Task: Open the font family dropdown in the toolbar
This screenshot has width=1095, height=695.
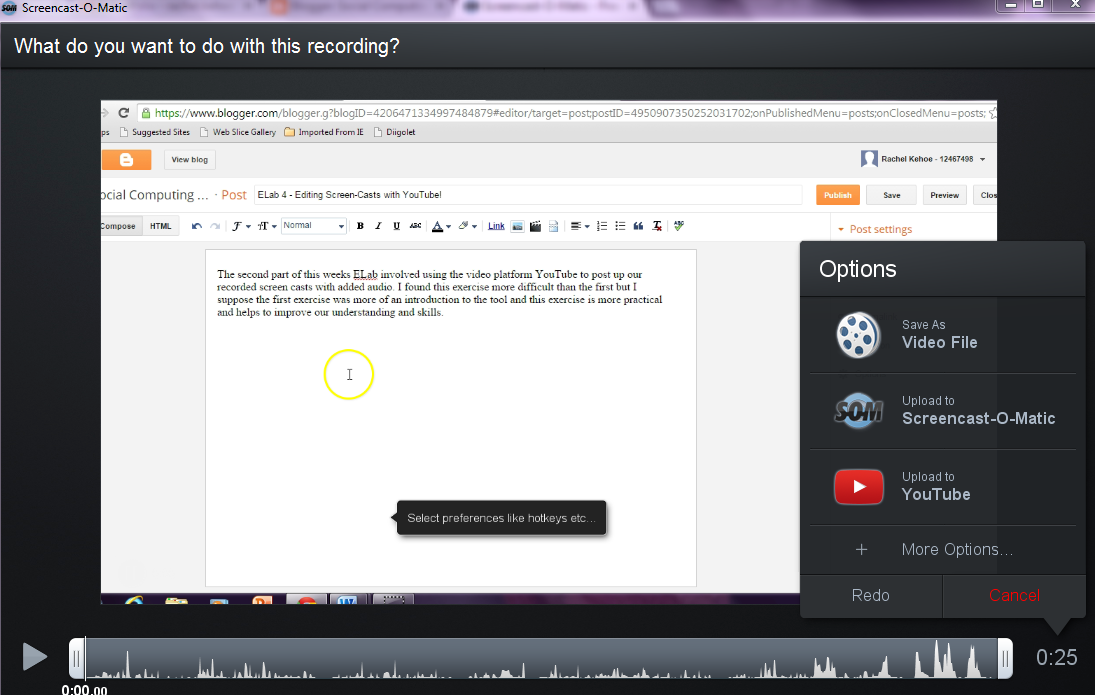Action: coord(242,226)
